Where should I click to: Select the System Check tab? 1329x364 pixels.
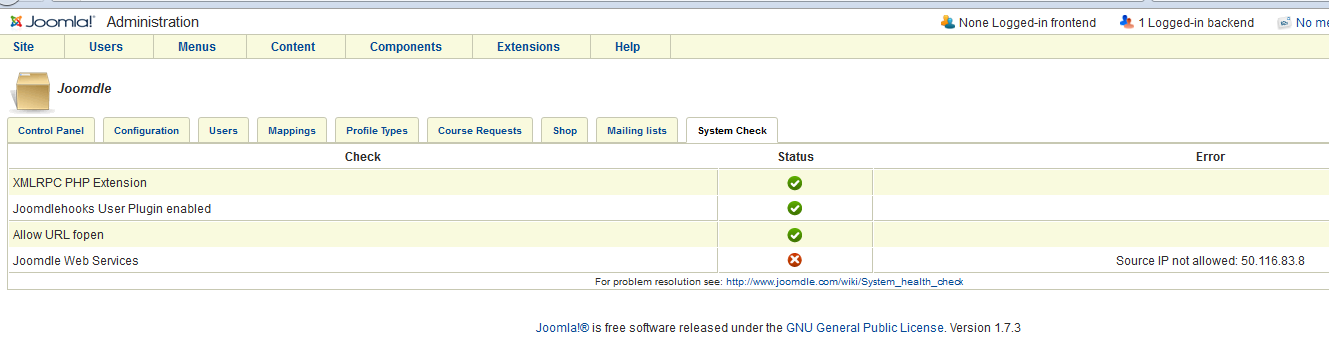(x=732, y=131)
